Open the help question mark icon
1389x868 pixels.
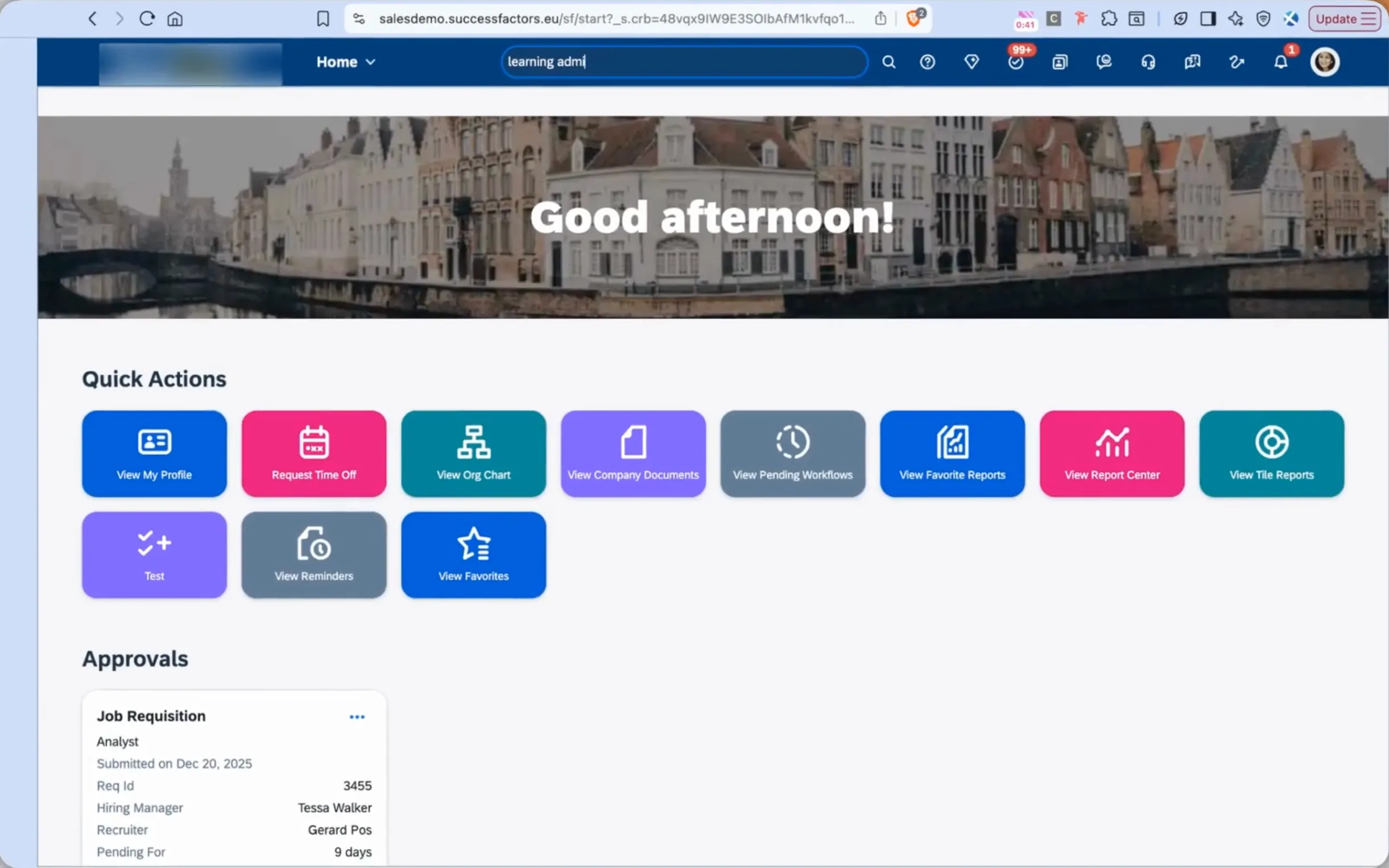[x=928, y=62]
